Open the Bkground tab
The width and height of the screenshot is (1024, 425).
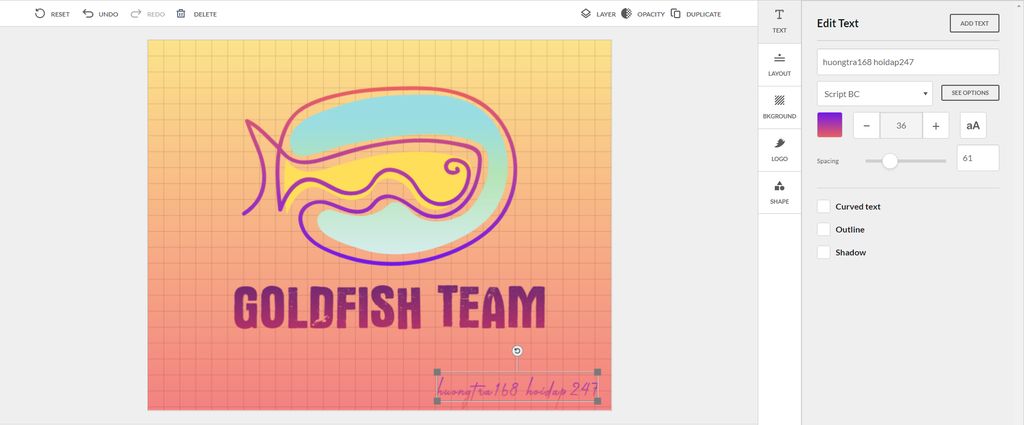[x=780, y=107]
